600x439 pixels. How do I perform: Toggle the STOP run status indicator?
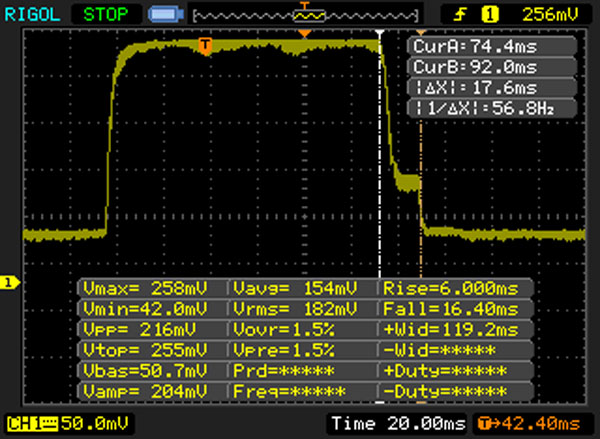pyautogui.click(x=103, y=14)
